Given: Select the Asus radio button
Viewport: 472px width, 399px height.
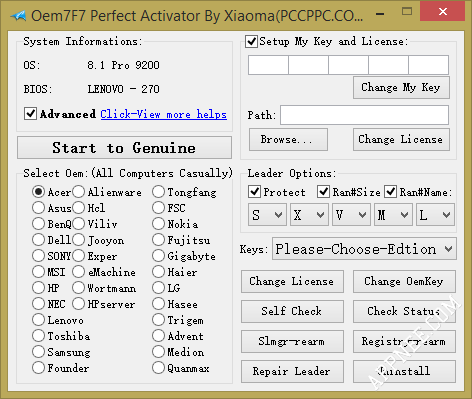Looking at the screenshot, I should [38, 208].
